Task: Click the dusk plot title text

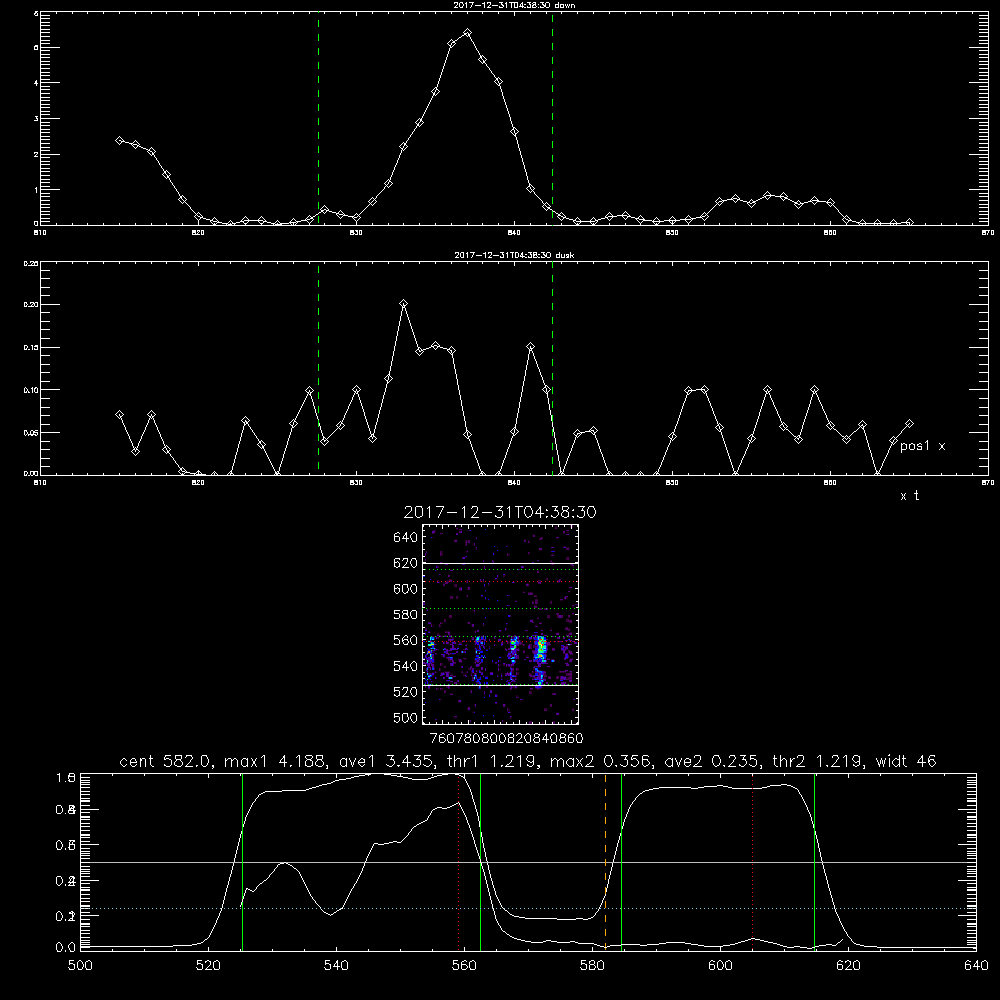Action: pyautogui.click(x=514, y=255)
